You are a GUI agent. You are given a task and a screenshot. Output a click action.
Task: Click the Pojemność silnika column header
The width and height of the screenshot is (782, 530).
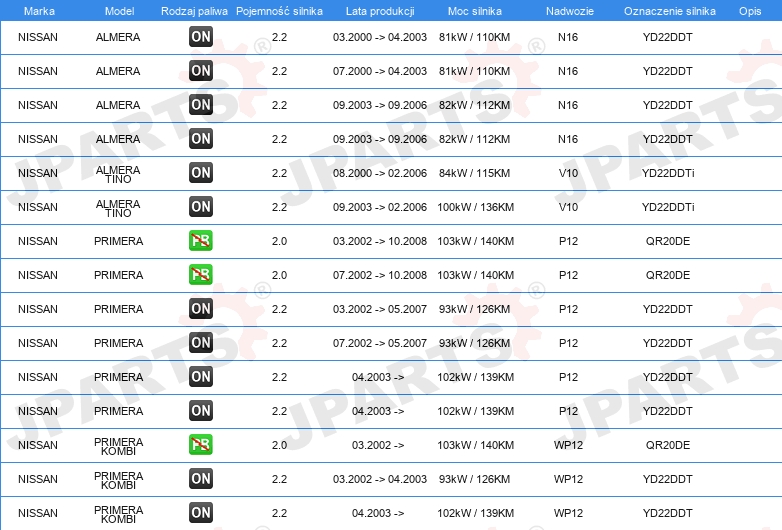click(x=279, y=11)
